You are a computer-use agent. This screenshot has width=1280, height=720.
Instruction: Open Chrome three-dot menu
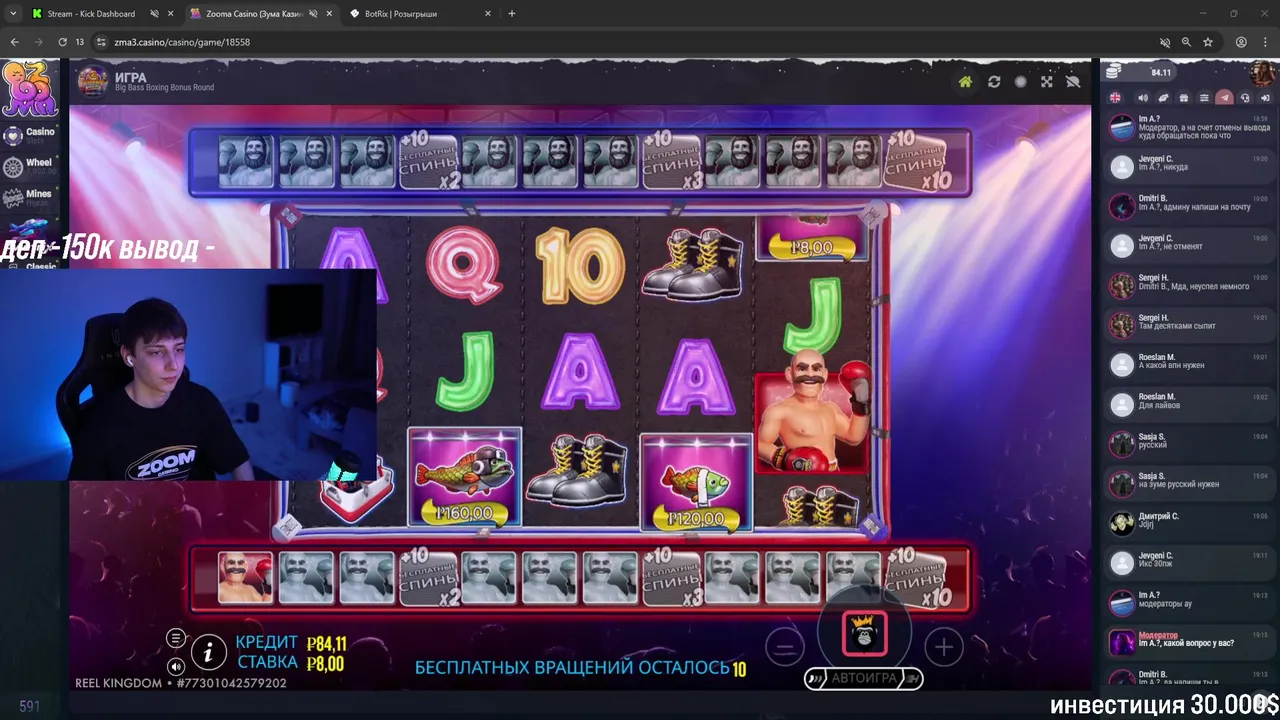pyautogui.click(x=1265, y=42)
